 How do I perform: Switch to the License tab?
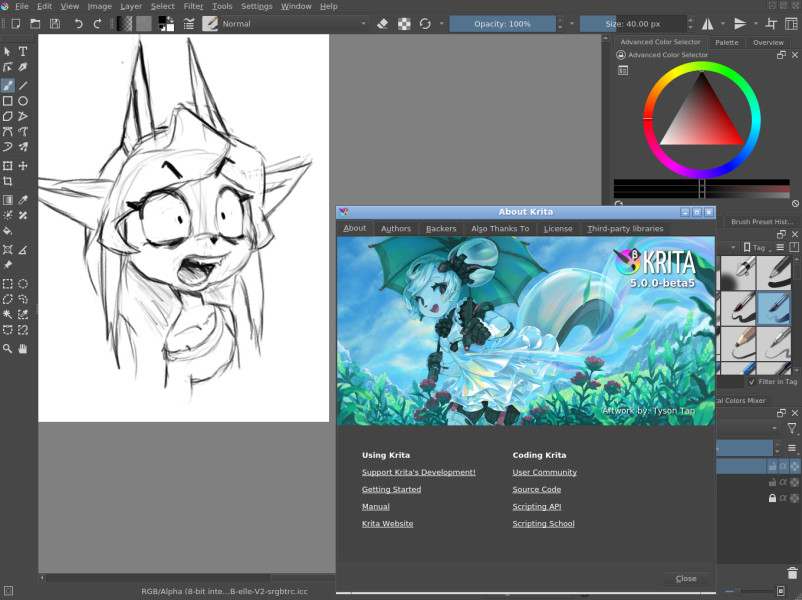[x=558, y=229]
